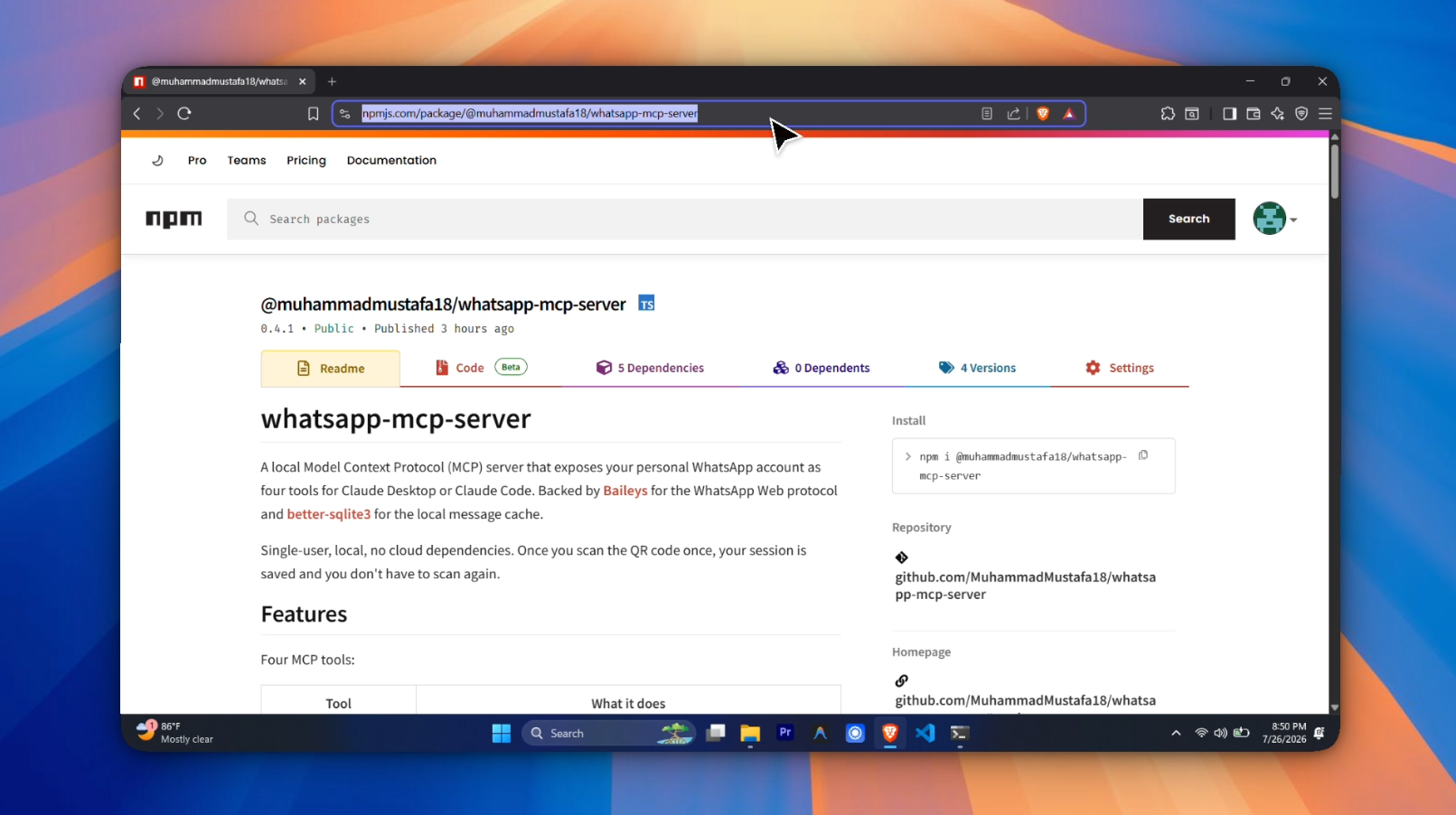1456x815 pixels.
Task: Open Brave Rewards triangle icon
Action: (x=1069, y=114)
